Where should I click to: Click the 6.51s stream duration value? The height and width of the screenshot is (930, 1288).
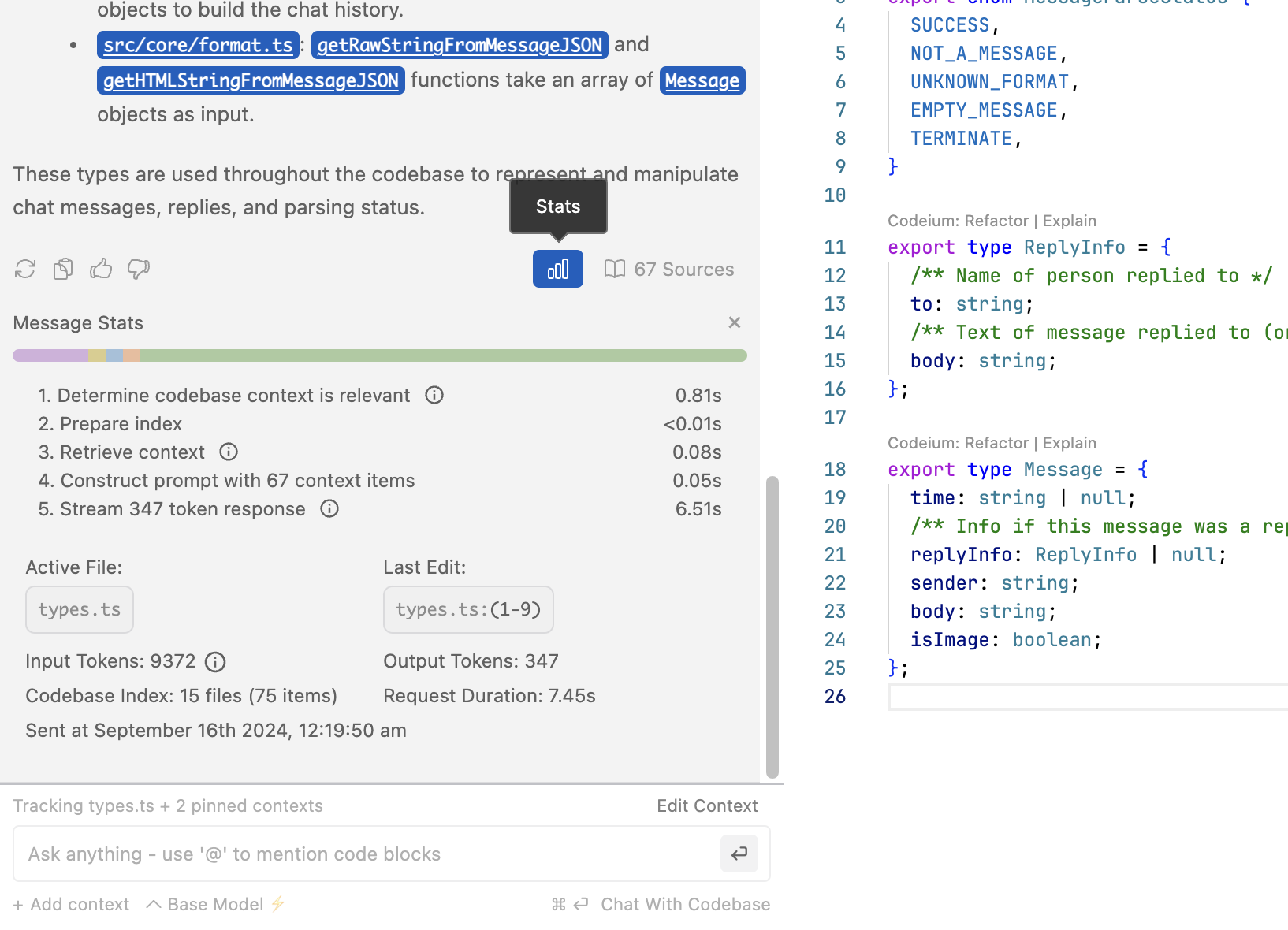click(x=698, y=508)
